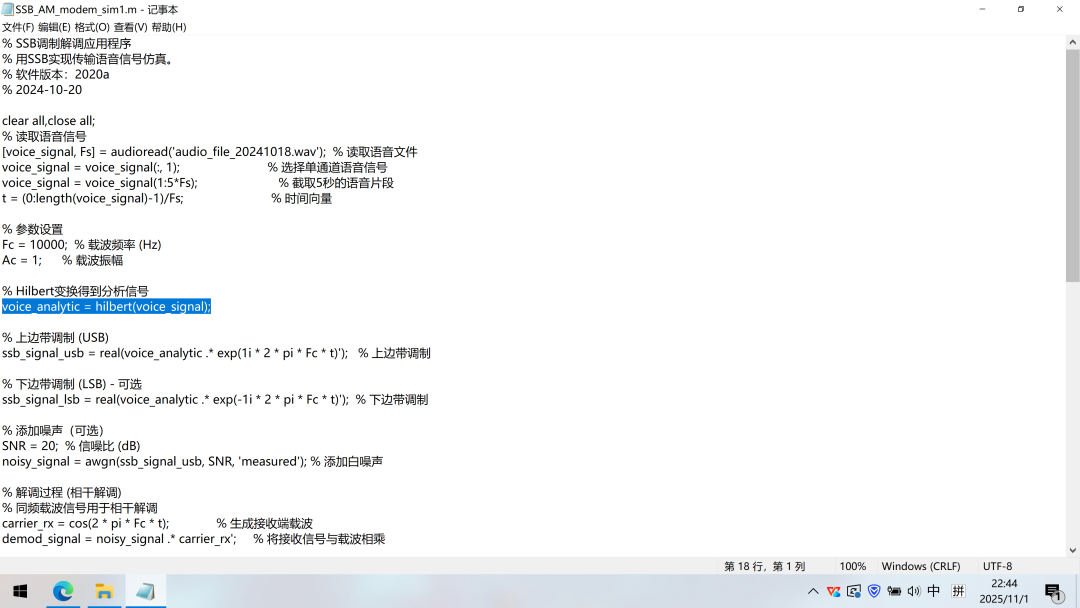1080x608 pixels.
Task: Open the notification center icon
Action: coord(1053,591)
